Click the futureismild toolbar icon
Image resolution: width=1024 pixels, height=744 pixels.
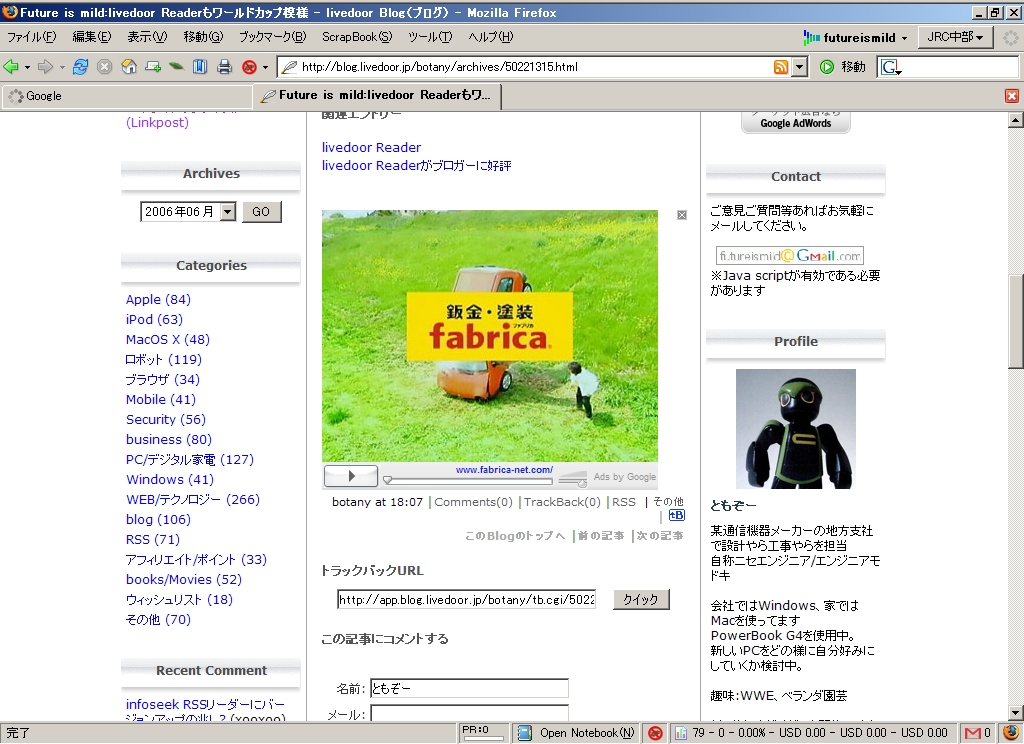[x=811, y=38]
